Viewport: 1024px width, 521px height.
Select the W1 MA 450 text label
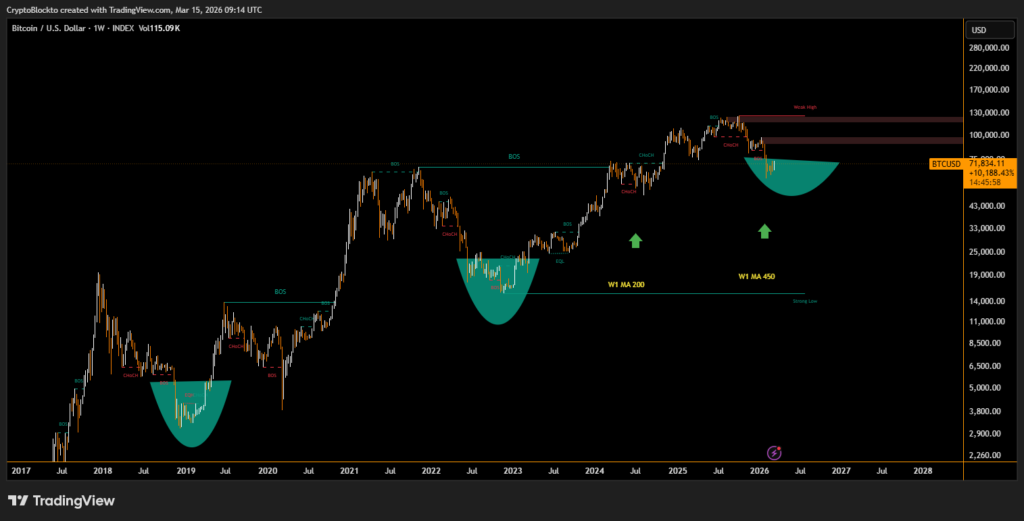coord(755,276)
